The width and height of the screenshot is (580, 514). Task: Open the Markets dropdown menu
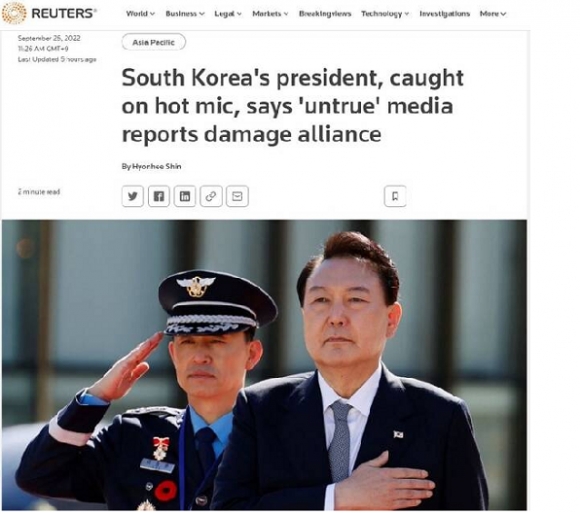(x=270, y=14)
